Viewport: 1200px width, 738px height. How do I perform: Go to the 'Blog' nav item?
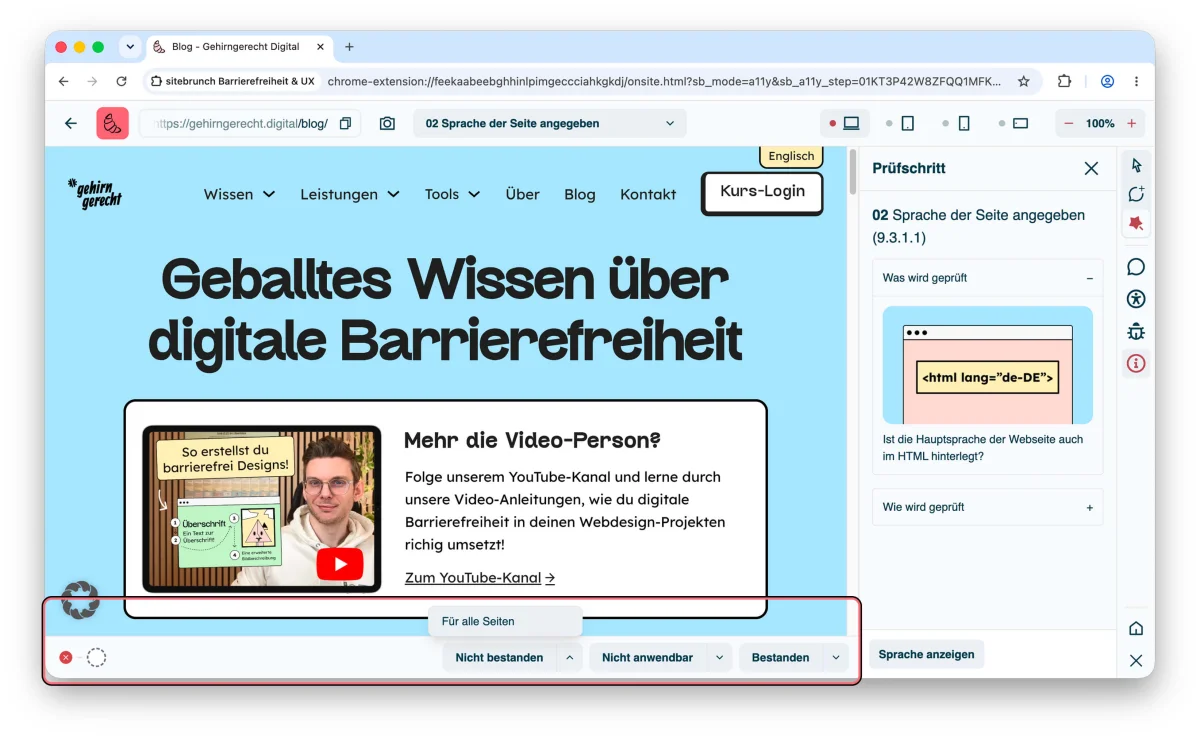(x=580, y=194)
